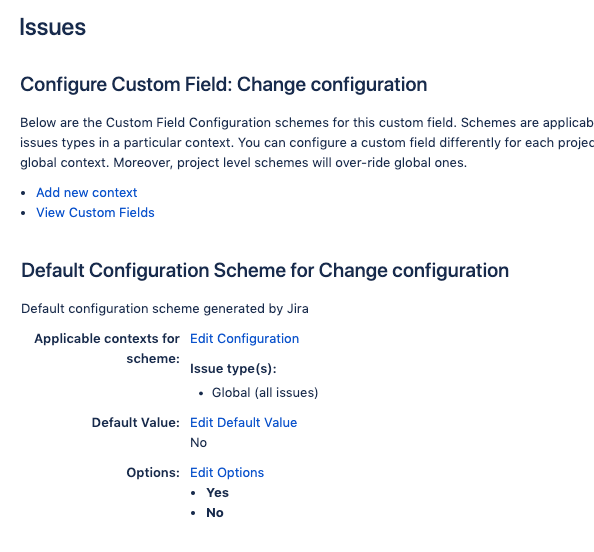Click paragraph line starting global context. Moreover
Image resolution: width=594 pixels, height=552 pixels.
pos(244,163)
